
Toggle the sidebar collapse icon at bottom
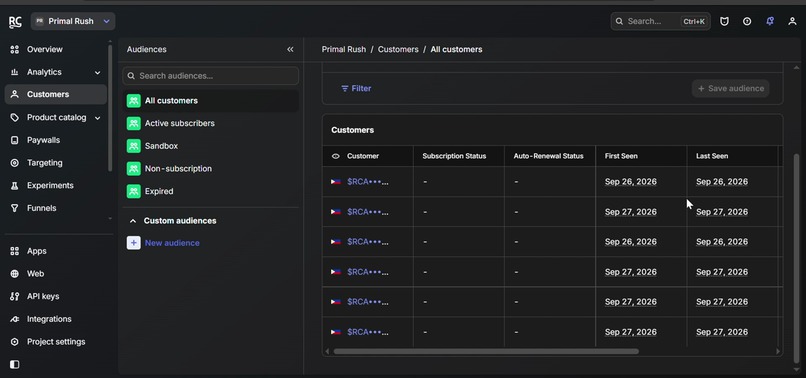(x=14, y=364)
